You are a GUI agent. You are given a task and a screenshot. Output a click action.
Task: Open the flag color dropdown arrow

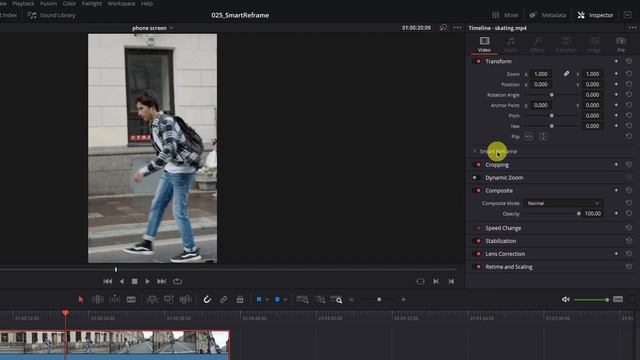[267, 300]
